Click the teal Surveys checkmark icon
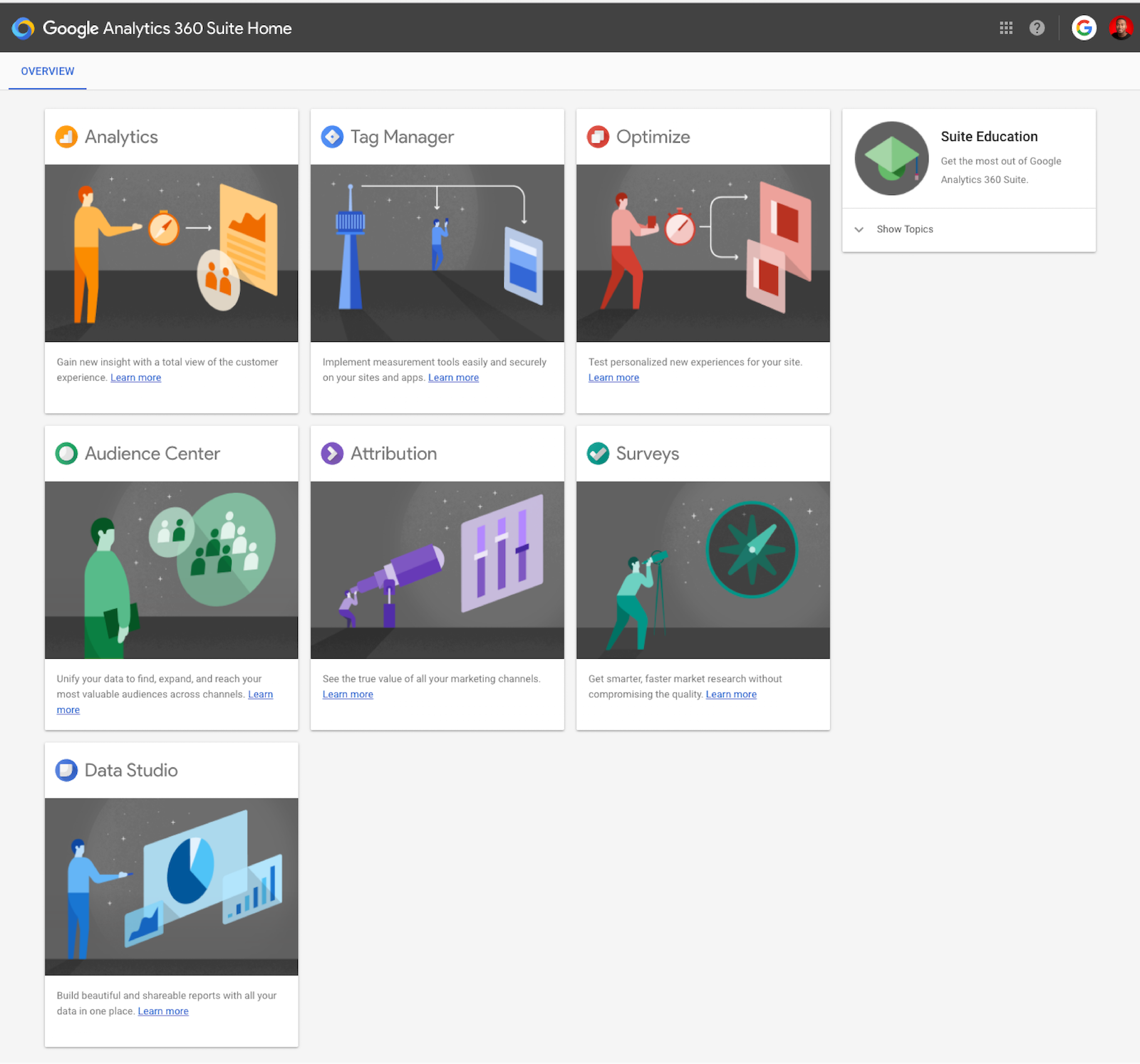 tap(598, 453)
